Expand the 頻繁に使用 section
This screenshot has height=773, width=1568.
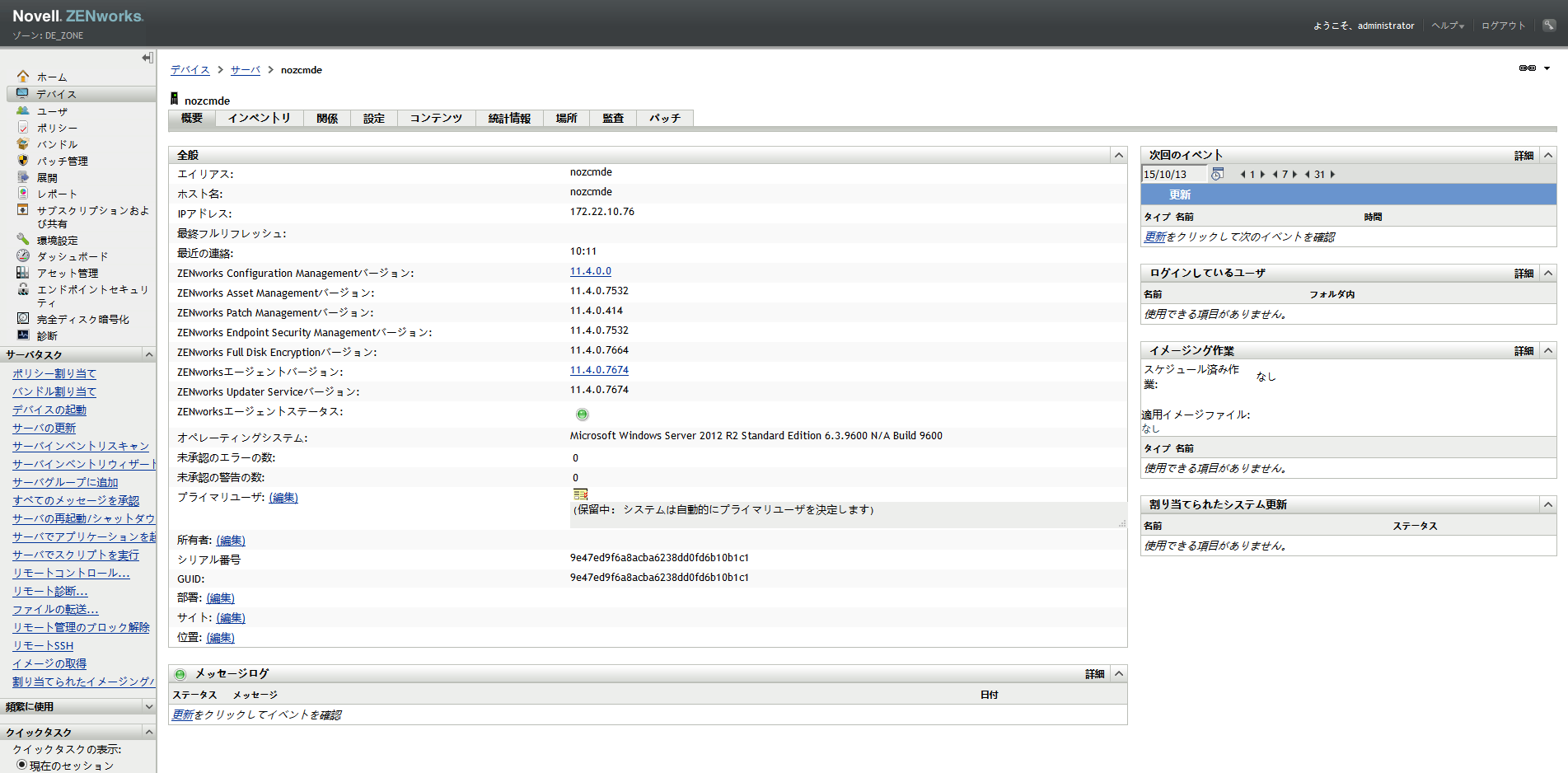149,706
